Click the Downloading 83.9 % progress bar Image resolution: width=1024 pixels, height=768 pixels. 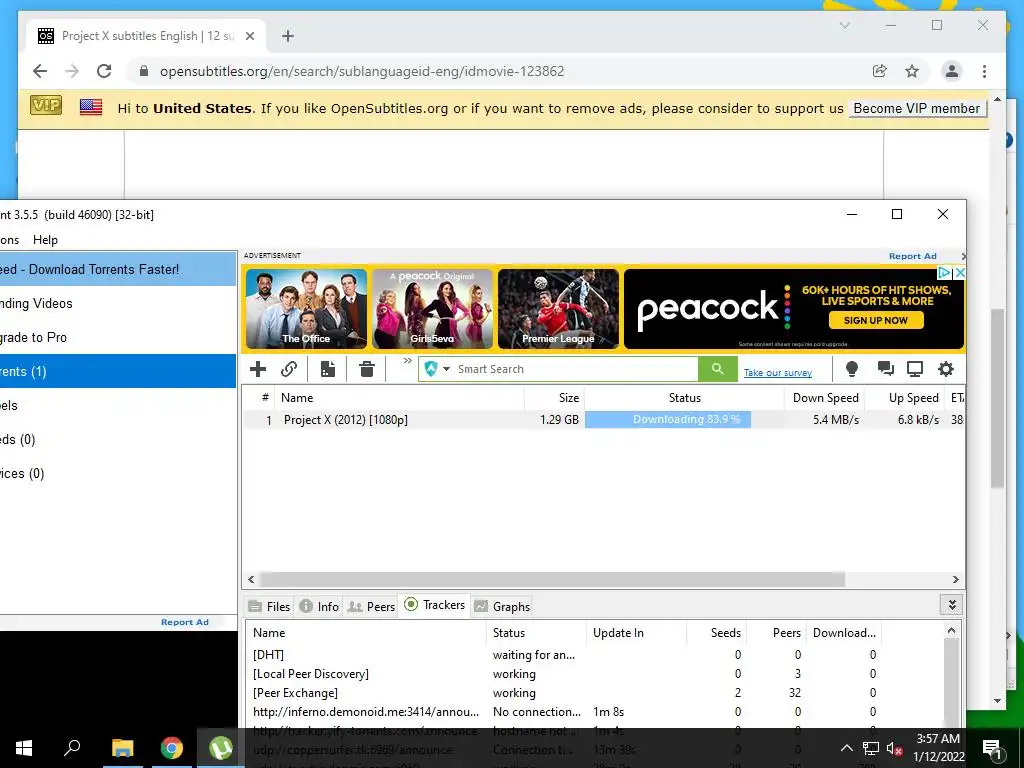click(667, 419)
